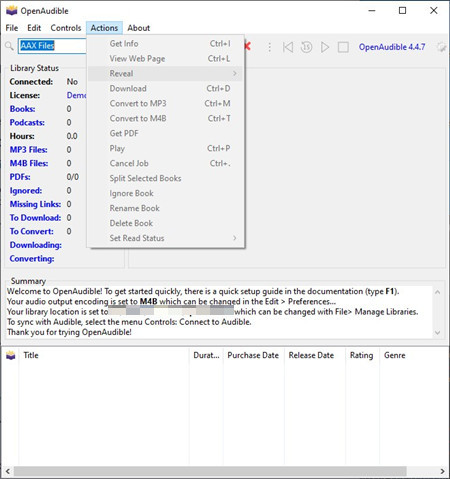Viewport: 450px width, 479px height.
Task: Click horizontal scrollbar right arrow
Action: (x=442, y=471)
